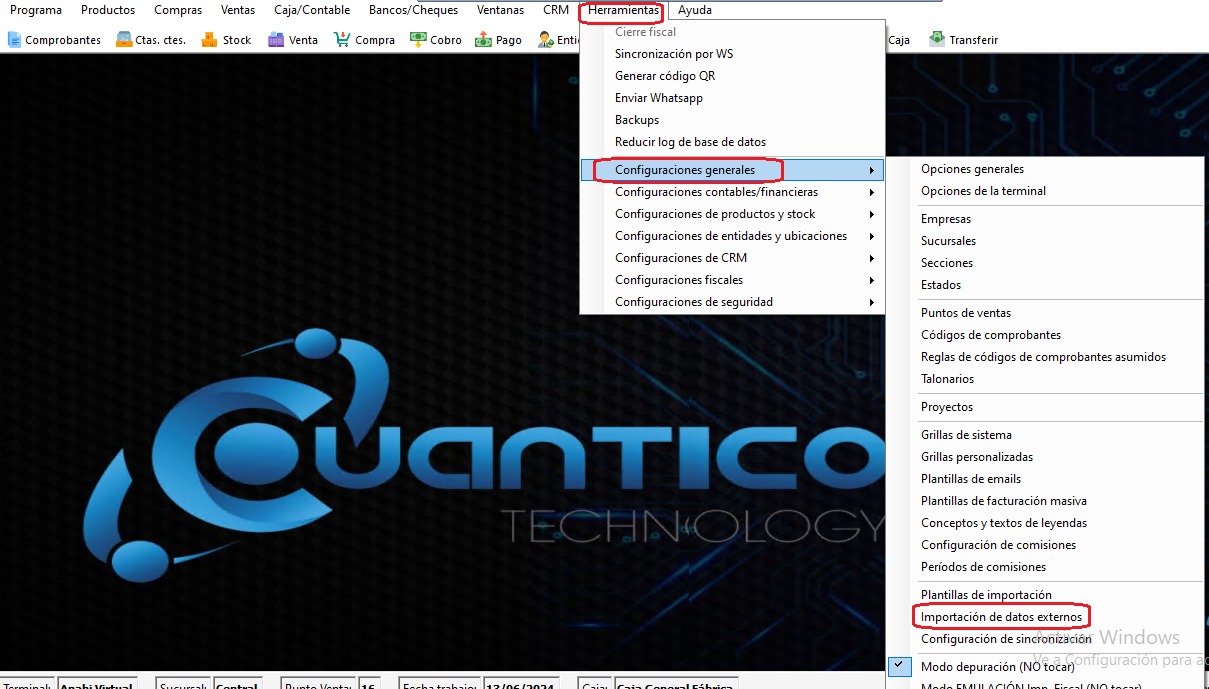The image size is (1209, 689).
Task: Choose Enviar Whatsapp from Herramientas menu
Action: [658, 98]
